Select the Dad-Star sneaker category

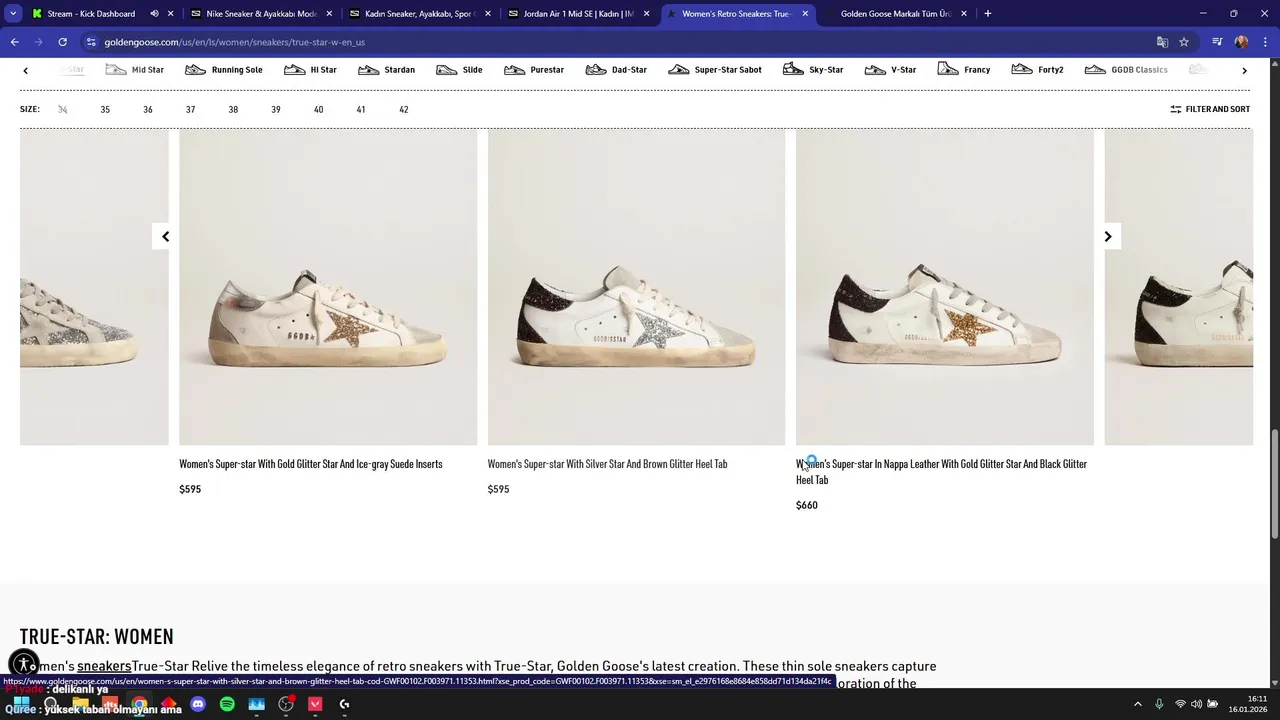tap(616, 70)
